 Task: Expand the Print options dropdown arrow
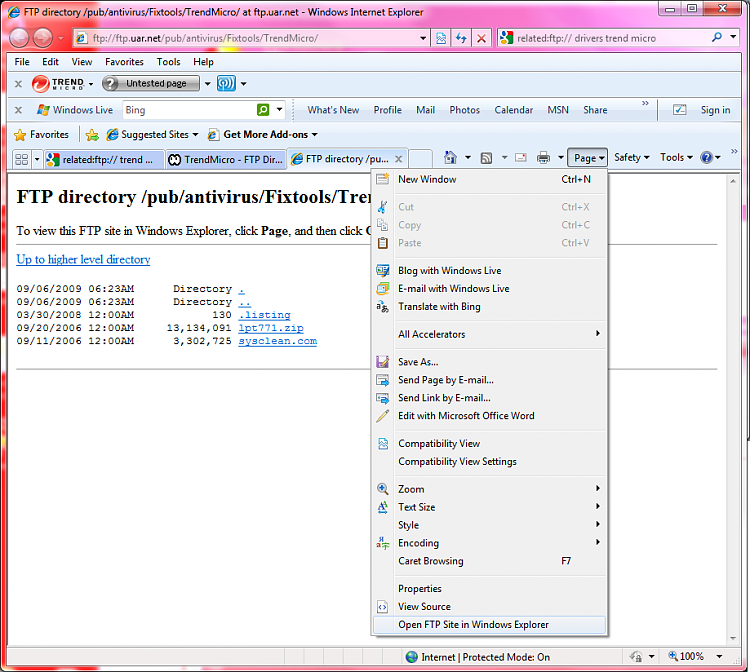[561, 157]
